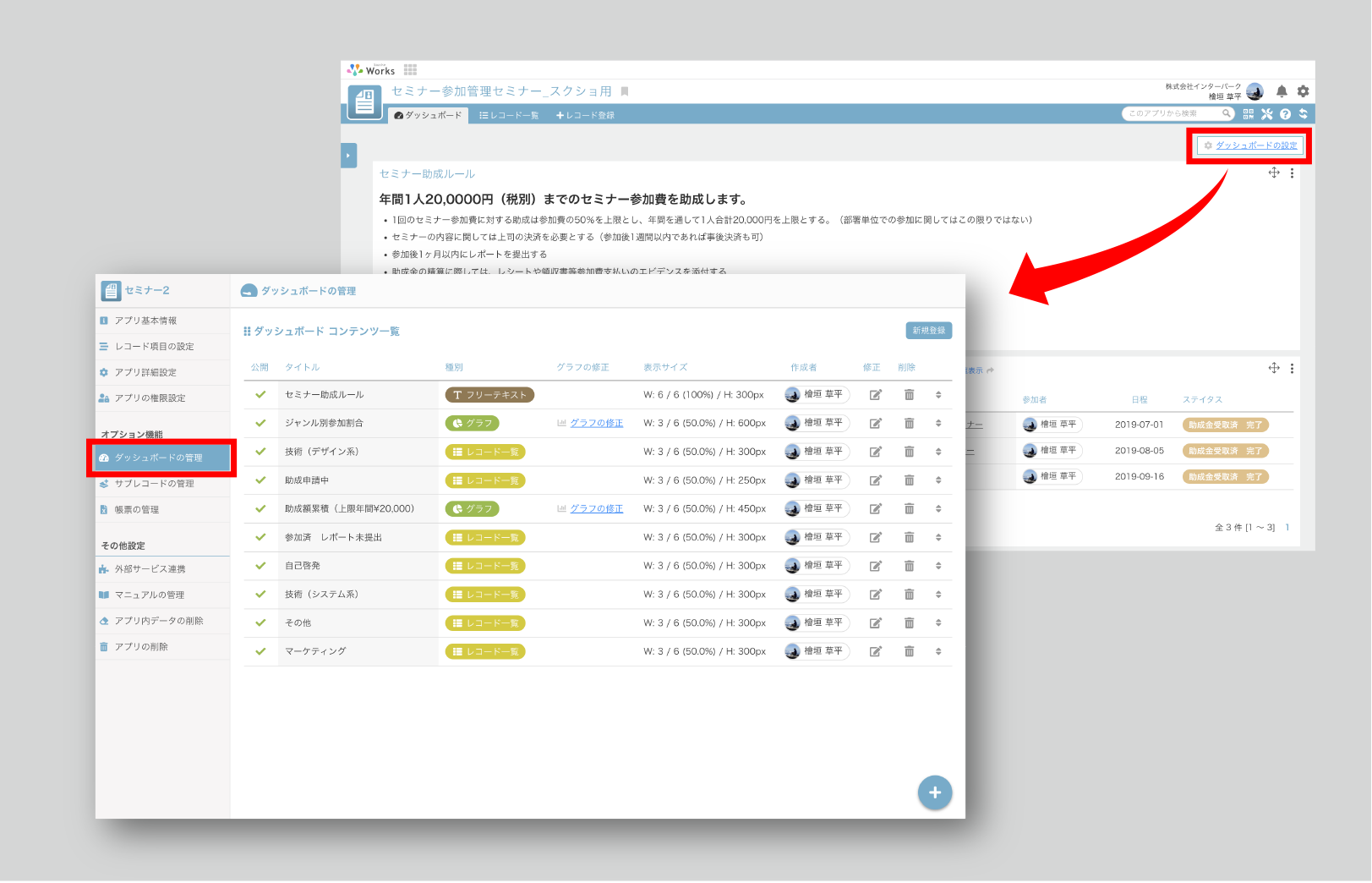The width and height of the screenshot is (1372, 883).
Task: Toggle the published checkmark for 自己啓発
Action: pyautogui.click(x=260, y=565)
